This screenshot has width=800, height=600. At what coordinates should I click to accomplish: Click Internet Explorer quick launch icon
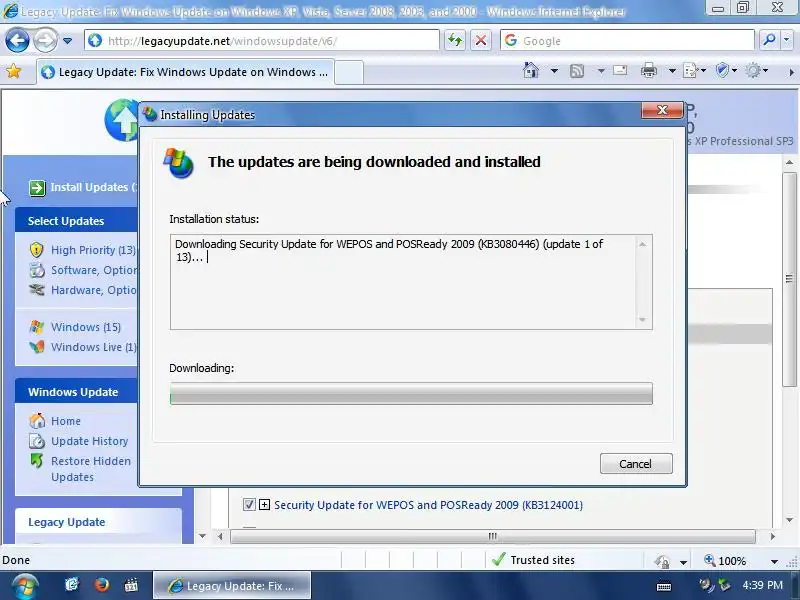[x=72, y=584]
